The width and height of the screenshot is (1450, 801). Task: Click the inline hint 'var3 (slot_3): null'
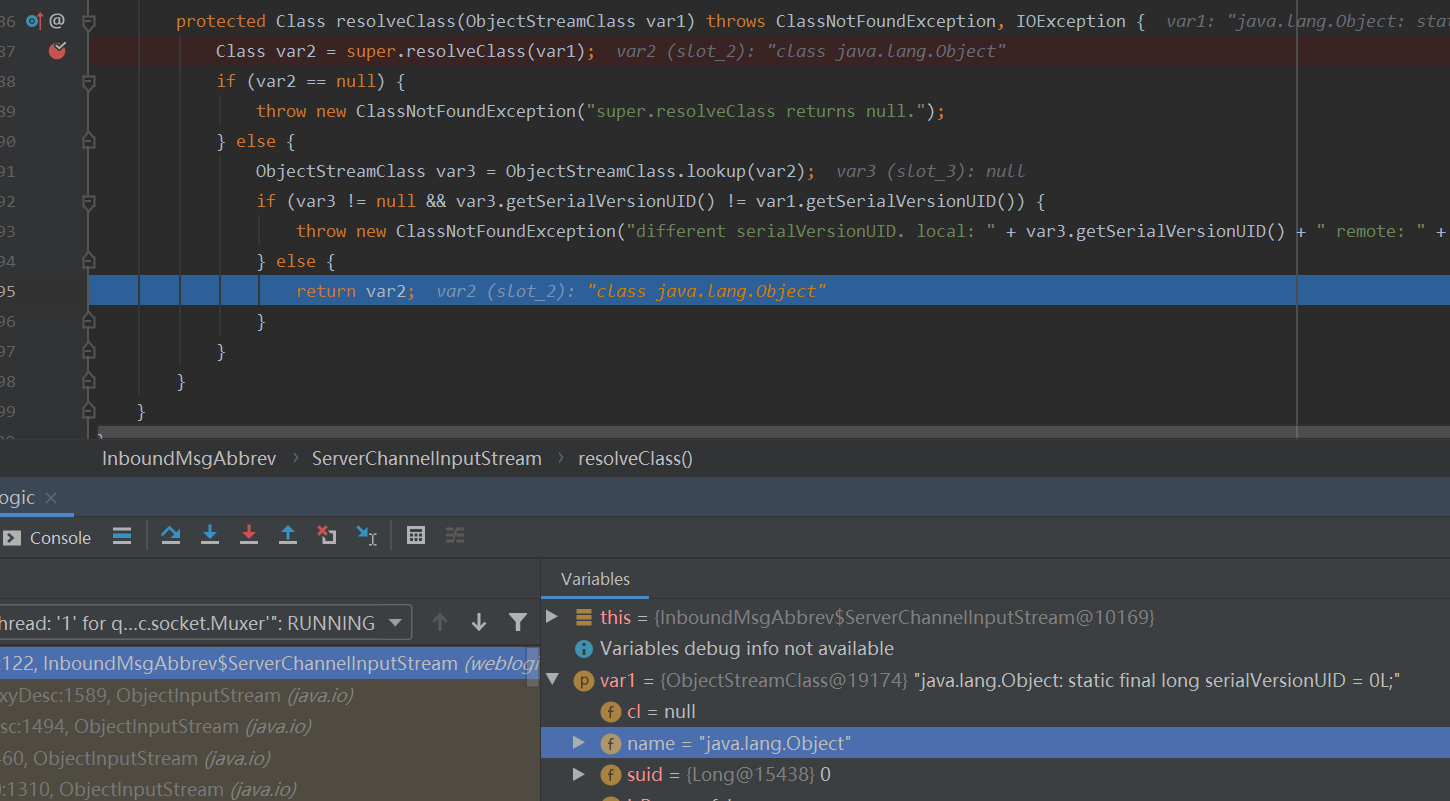(x=931, y=171)
